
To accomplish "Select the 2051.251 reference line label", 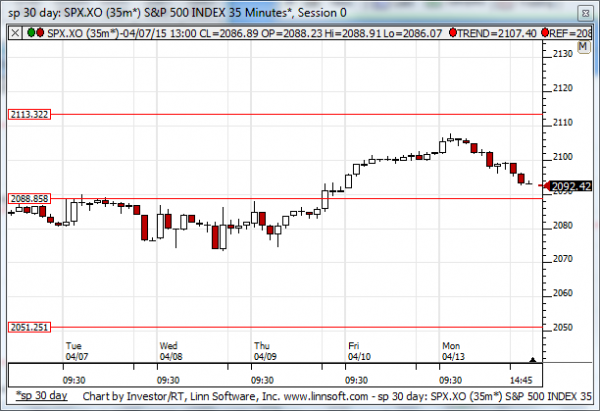I will pos(28,327).
